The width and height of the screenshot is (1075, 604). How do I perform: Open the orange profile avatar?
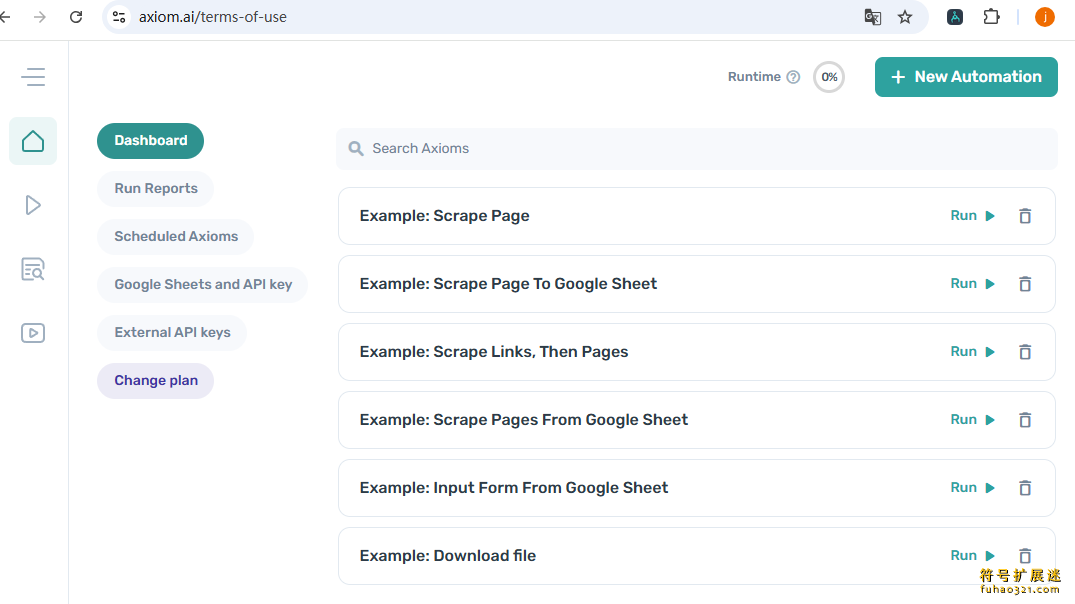pos(1045,17)
